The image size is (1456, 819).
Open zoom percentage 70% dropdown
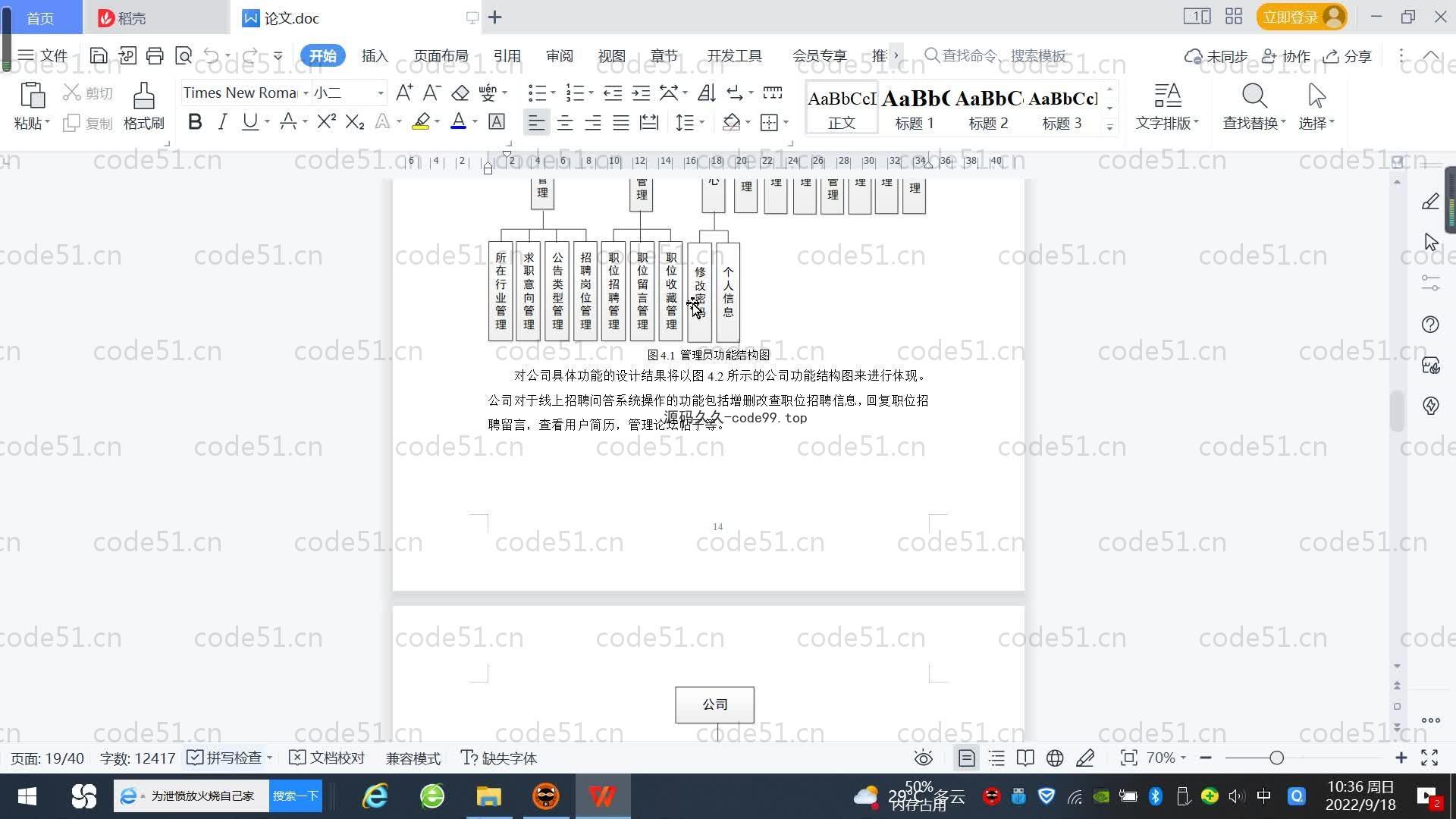[x=1166, y=758]
